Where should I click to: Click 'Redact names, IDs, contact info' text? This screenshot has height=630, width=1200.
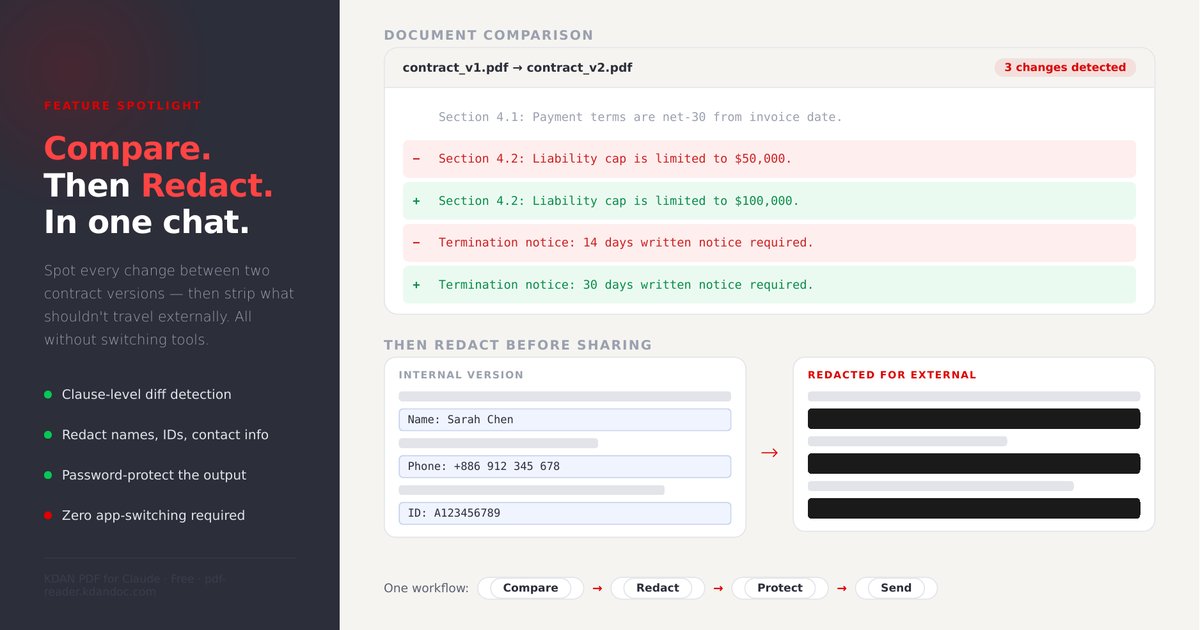coord(165,435)
